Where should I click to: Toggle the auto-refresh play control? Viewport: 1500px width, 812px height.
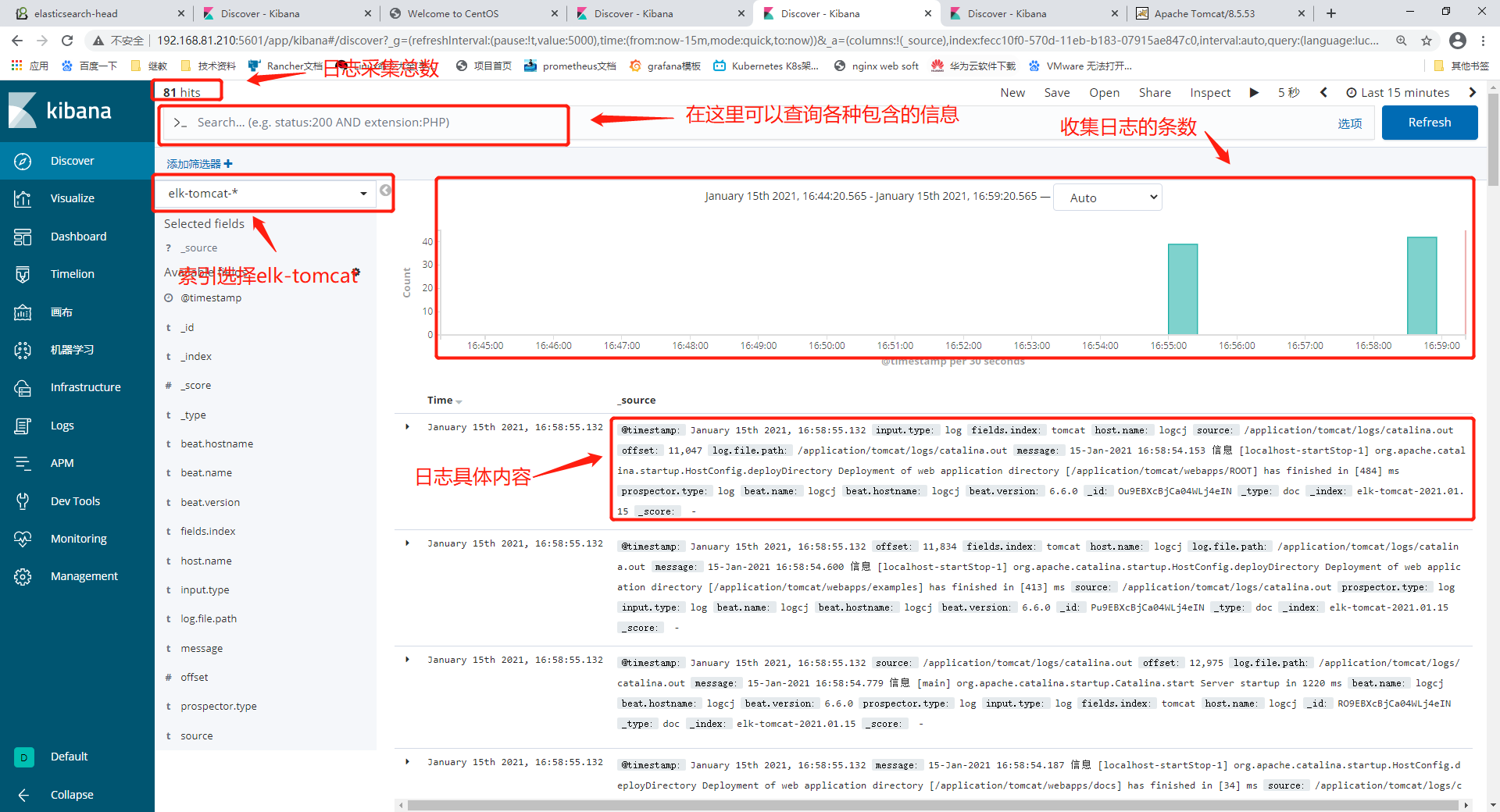pos(1253,92)
